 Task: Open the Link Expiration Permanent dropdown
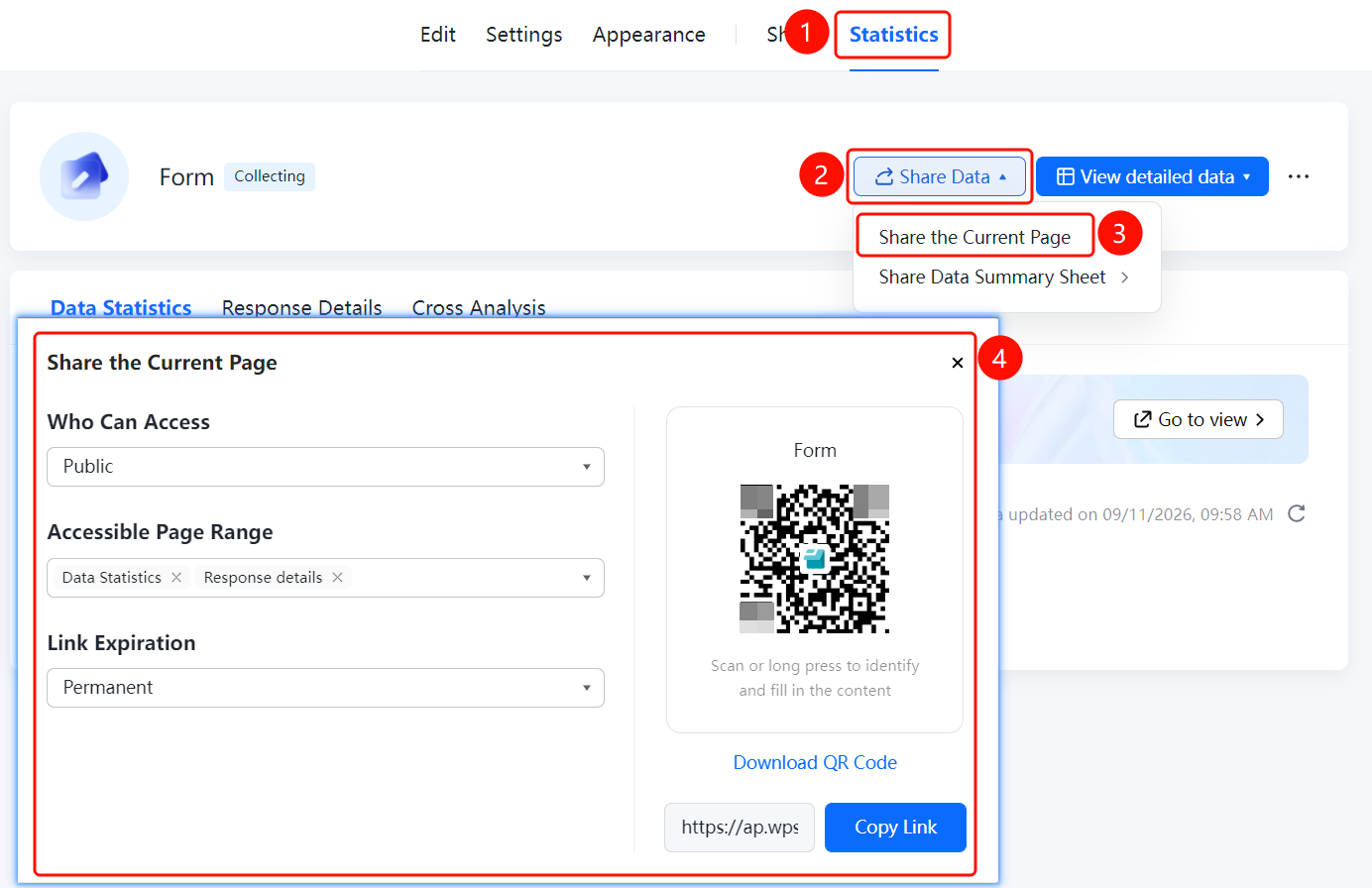[x=325, y=688]
